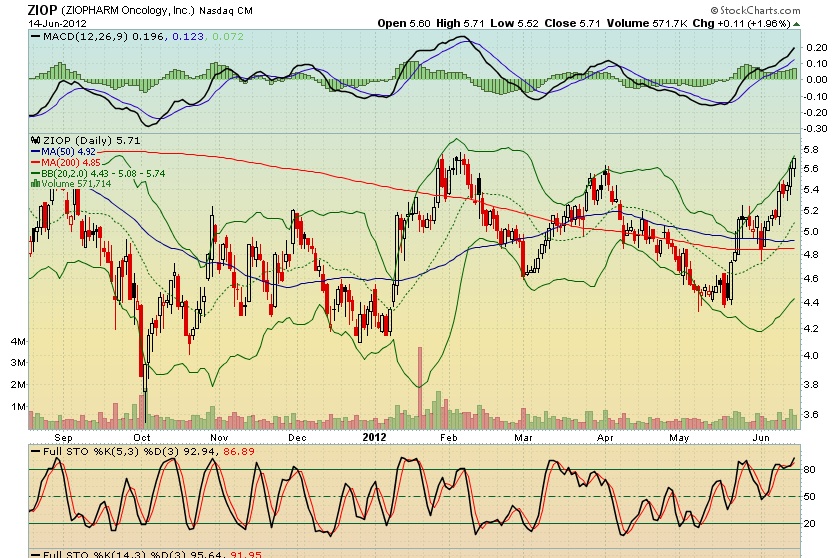Click the -0.30 MACD scale label

[x=815, y=129]
